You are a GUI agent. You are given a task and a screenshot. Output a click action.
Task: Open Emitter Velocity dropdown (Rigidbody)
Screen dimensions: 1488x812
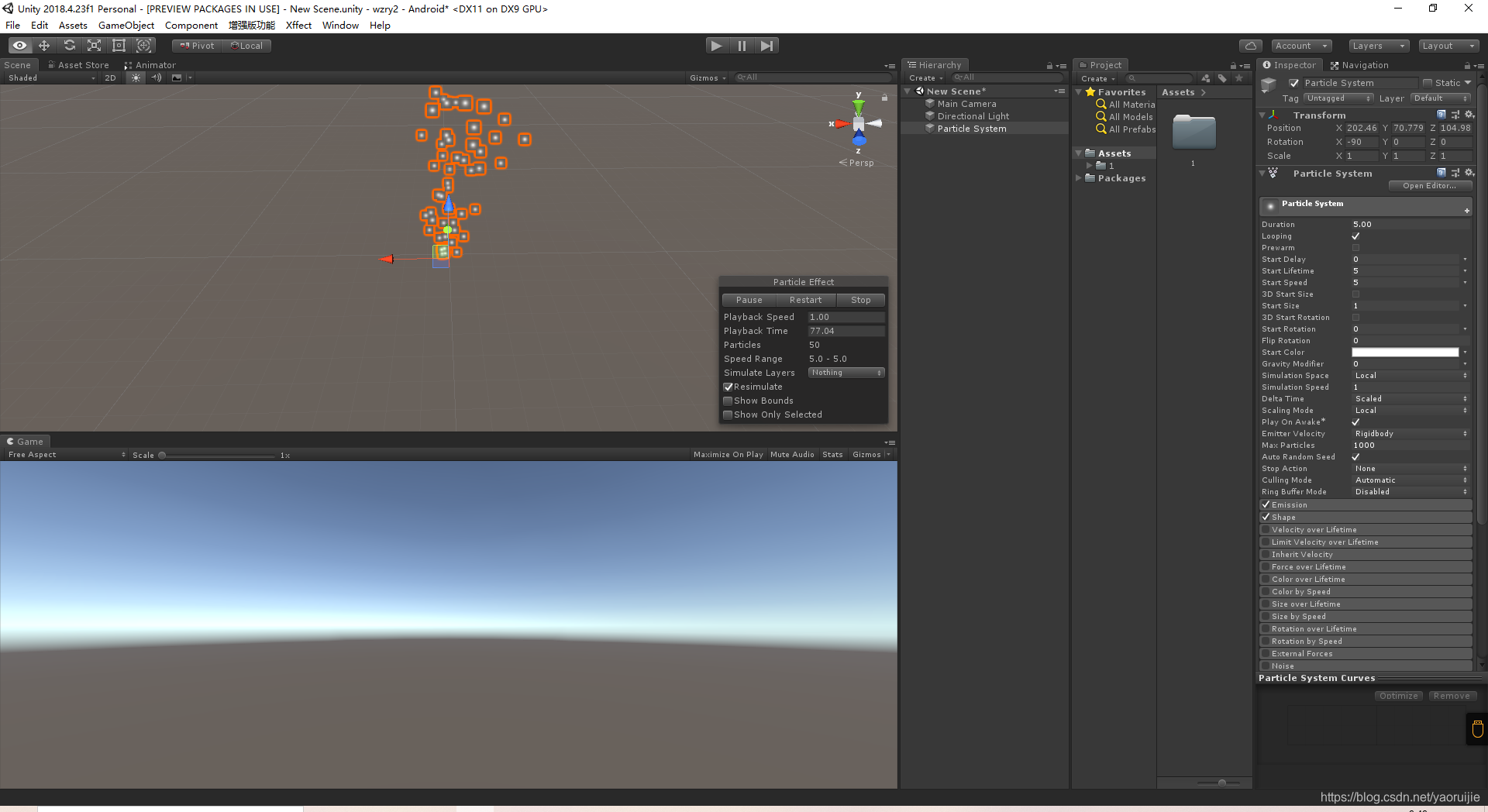coord(1410,434)
